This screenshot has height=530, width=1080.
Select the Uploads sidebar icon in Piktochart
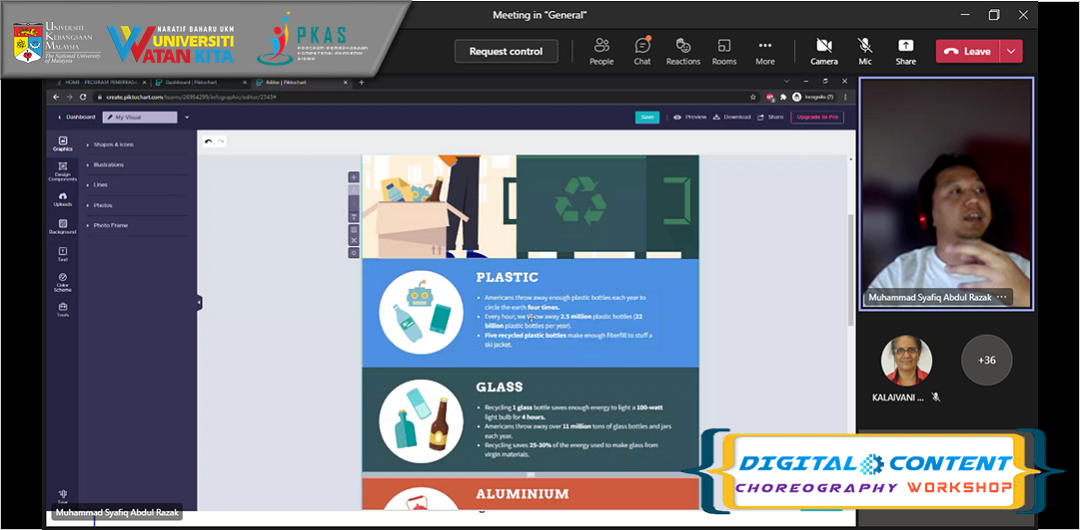(x=63, y=198)
